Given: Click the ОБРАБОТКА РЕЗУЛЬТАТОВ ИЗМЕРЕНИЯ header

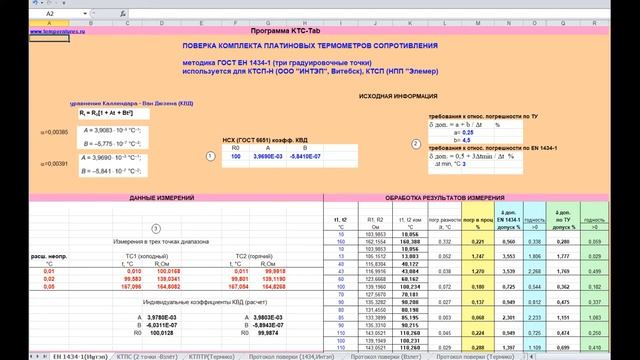Looking at the screenshot, I should [x=444, y=198].
